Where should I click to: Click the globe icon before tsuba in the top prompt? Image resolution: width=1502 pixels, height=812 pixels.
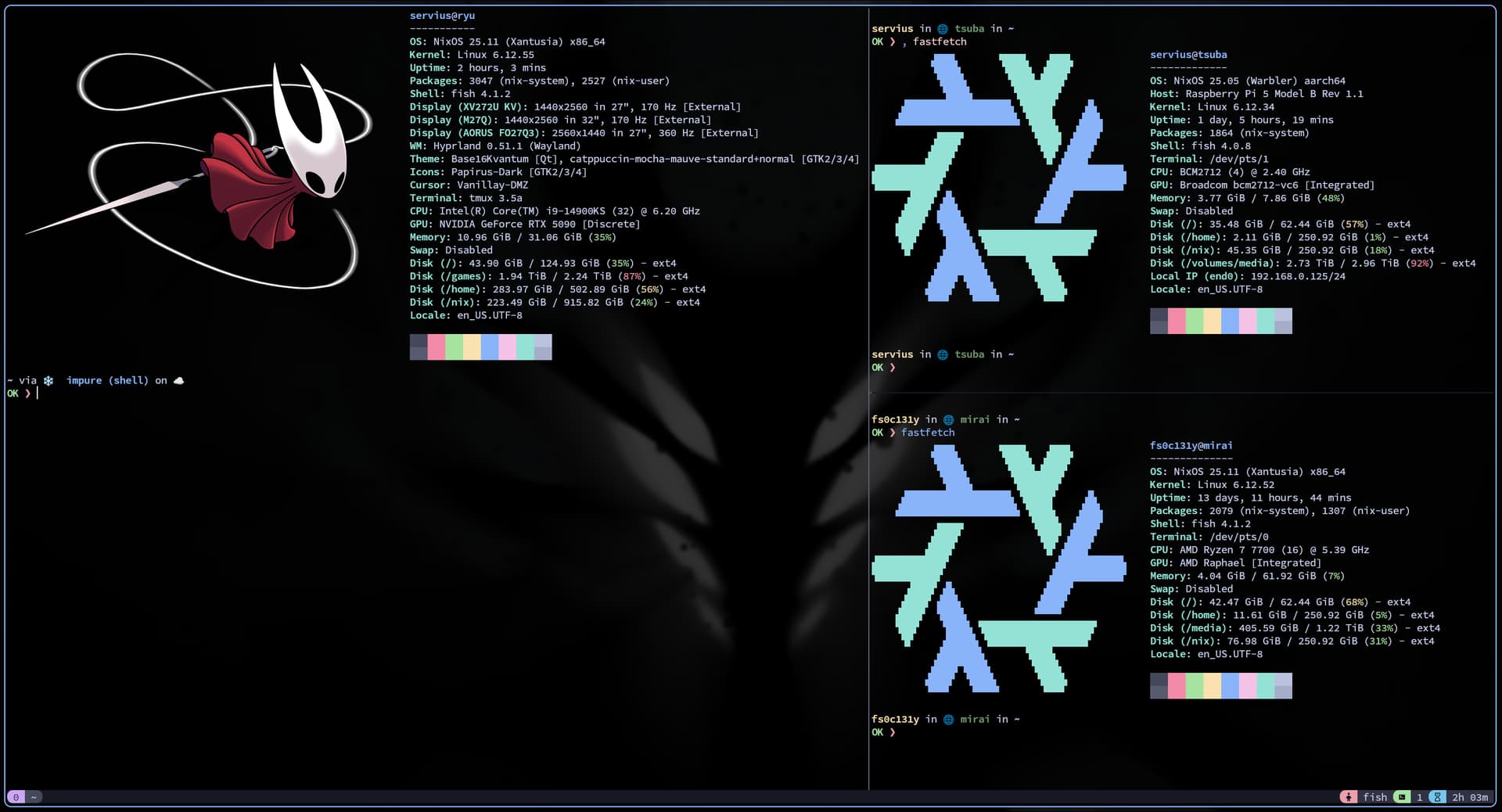[x=943, y=29]
